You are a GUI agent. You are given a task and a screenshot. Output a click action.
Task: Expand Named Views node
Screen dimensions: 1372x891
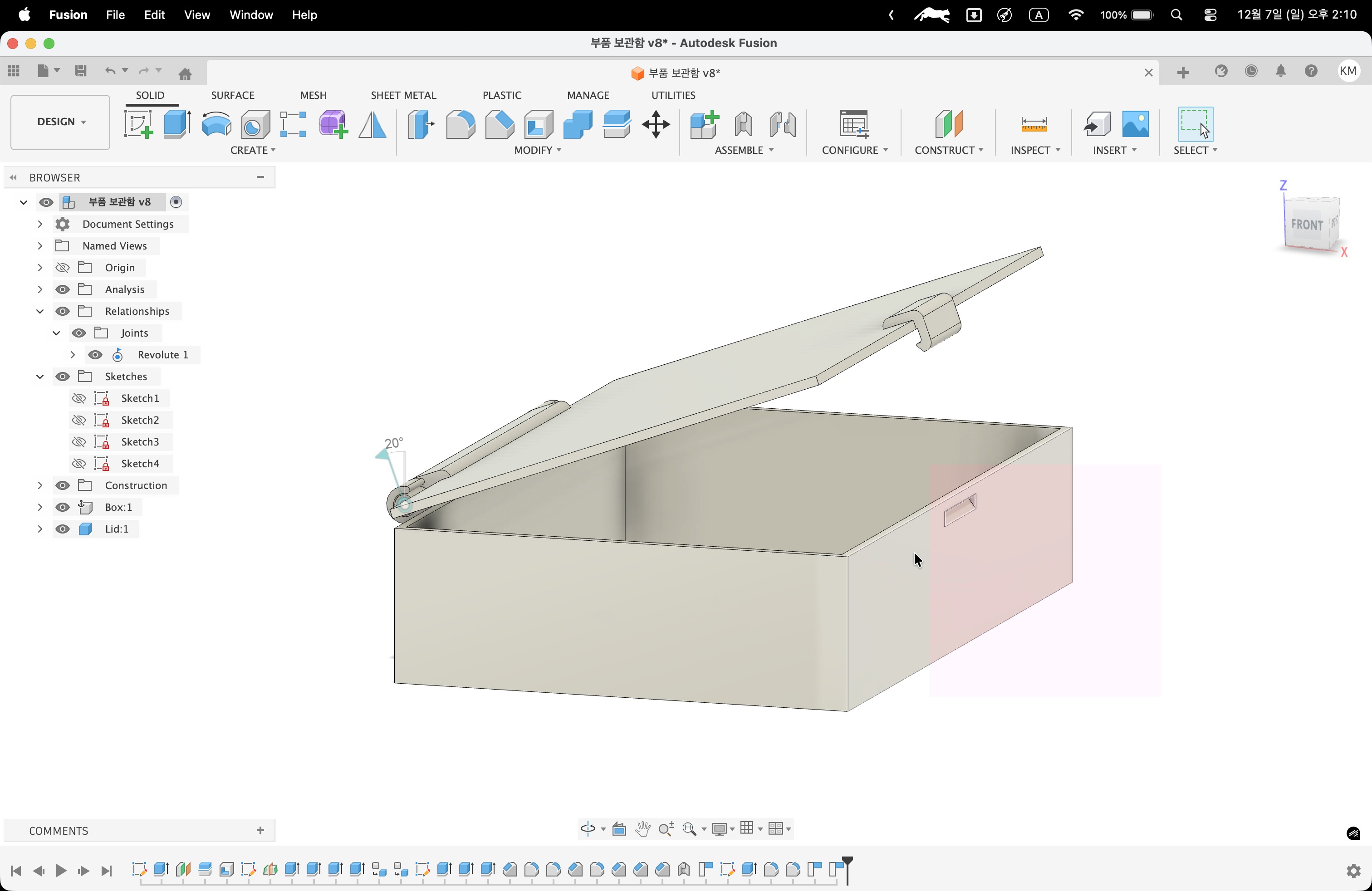pos(40,245)
